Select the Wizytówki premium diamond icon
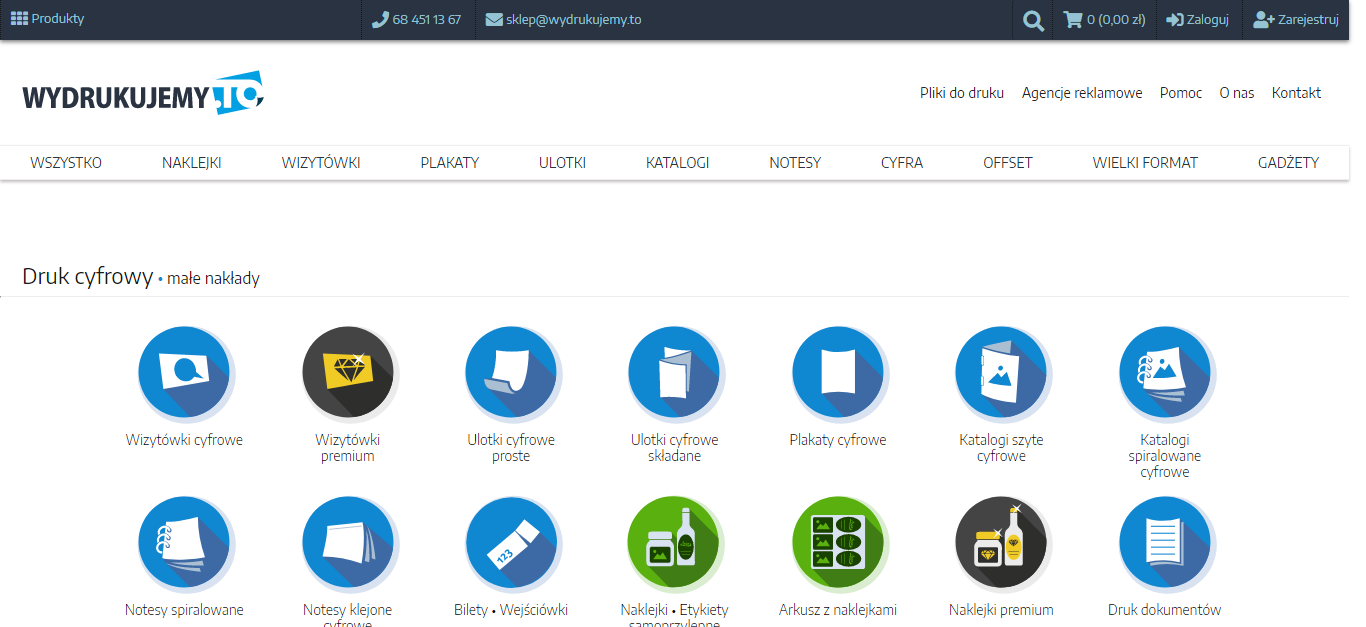The image size is (1366, 627). [348, 372]
